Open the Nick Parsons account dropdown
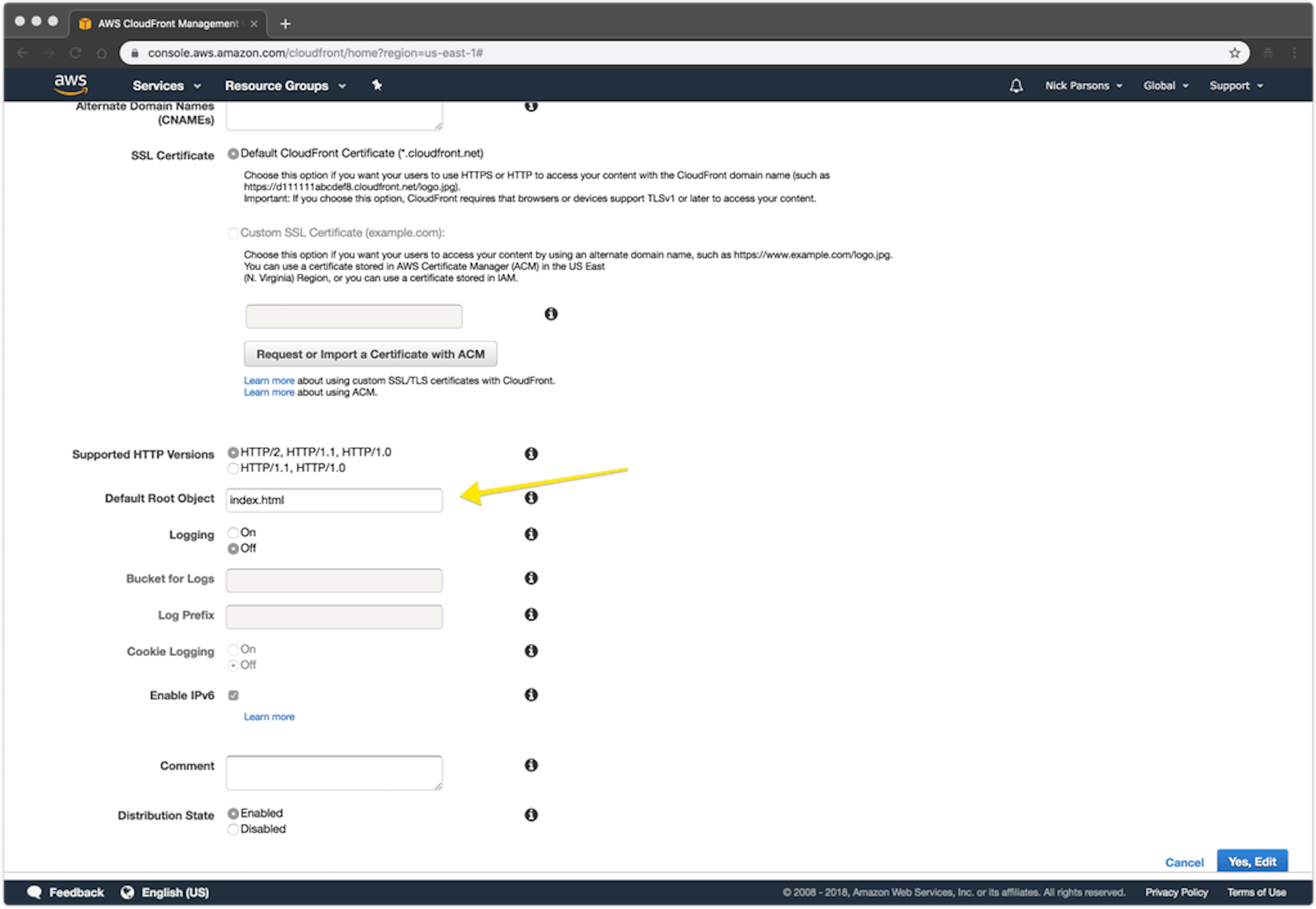The height and width of the screenshot is (909, 1316). [1083, 85]
